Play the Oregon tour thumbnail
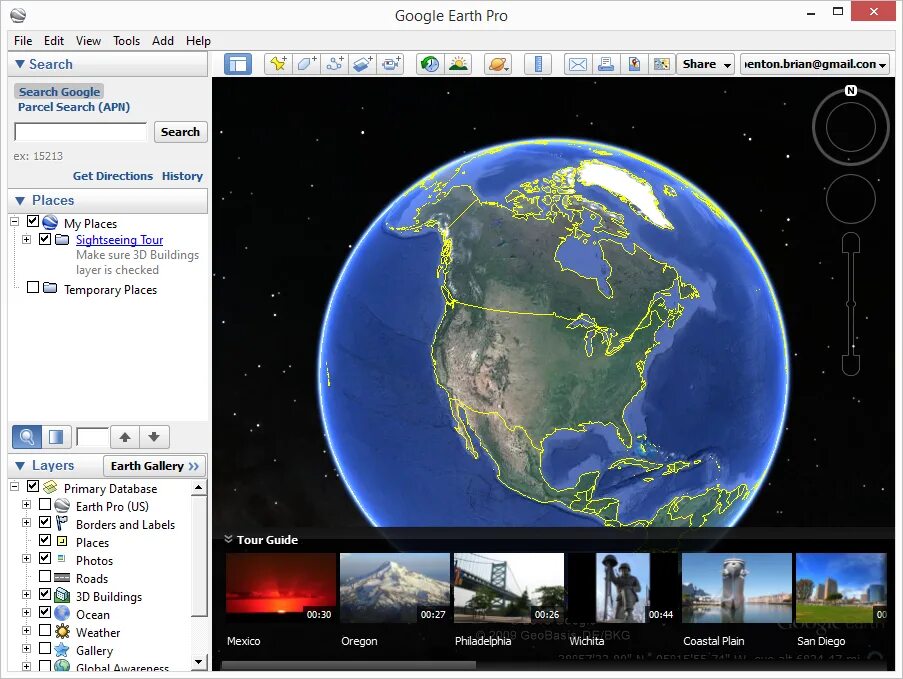This screenshot has width=903, height=679. click(394, 588)
